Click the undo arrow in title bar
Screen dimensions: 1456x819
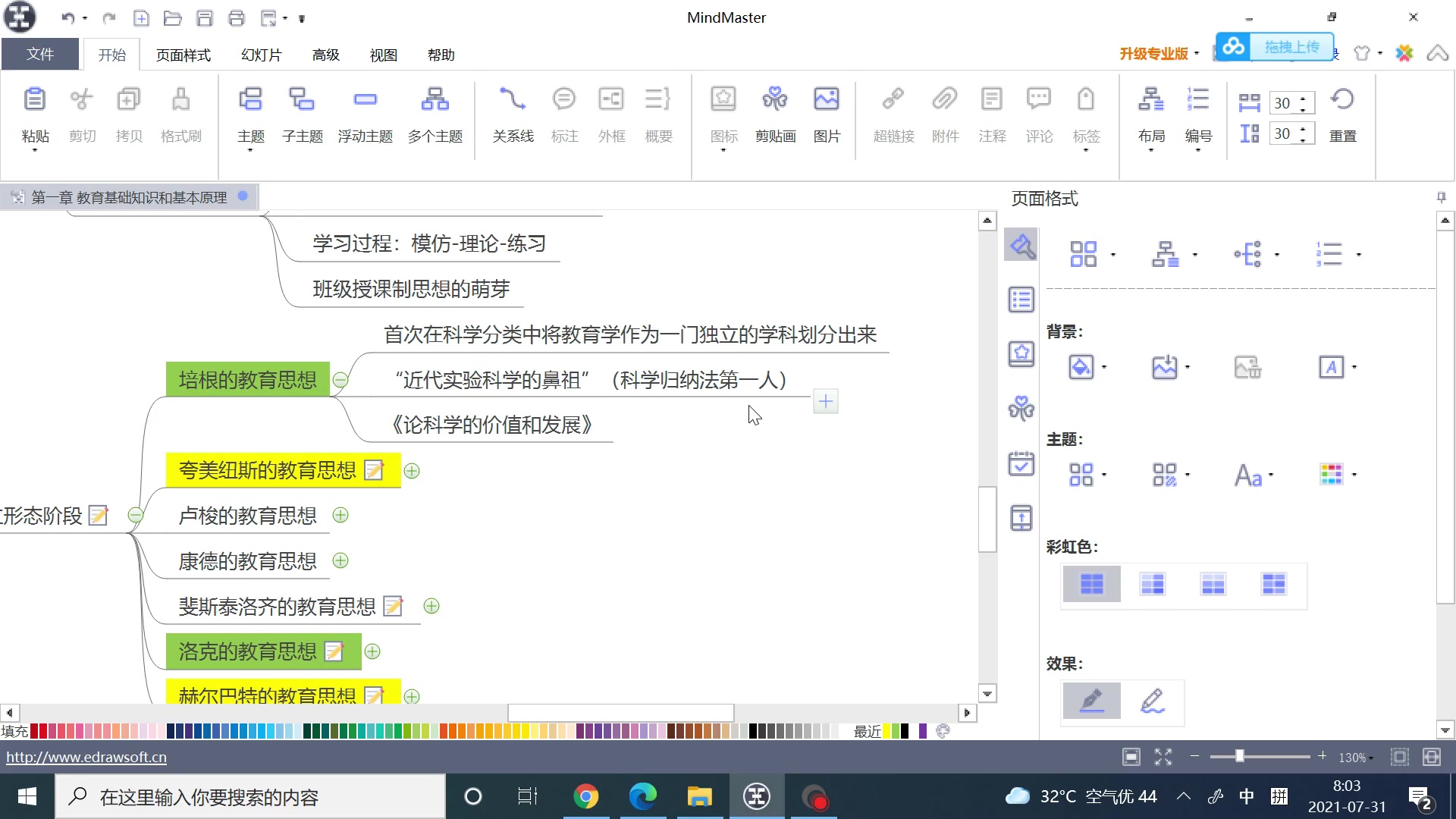pos(68,17)
